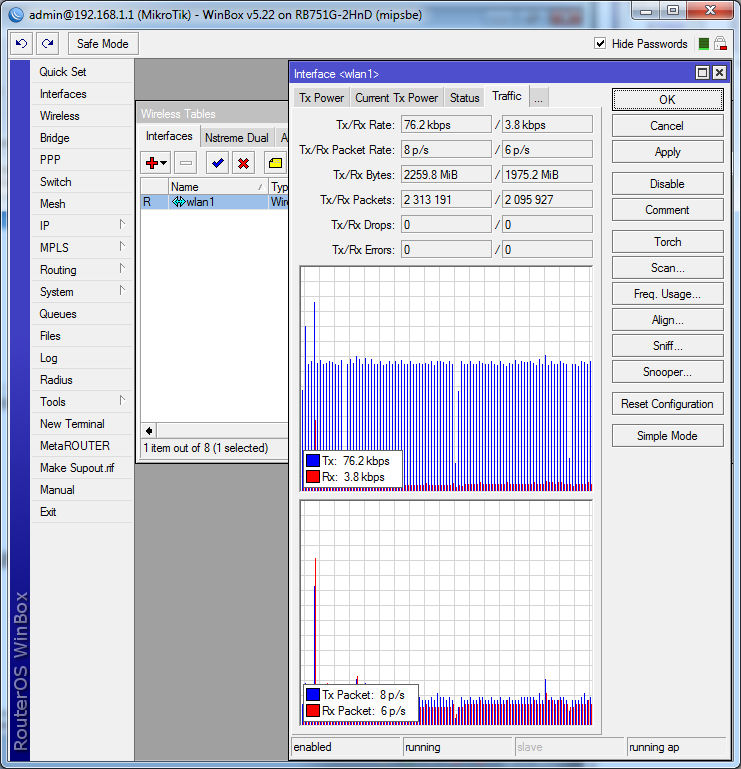Click Reset Configuration button
The width and height of the screenshot is (741, 769).
pos(667,404)
